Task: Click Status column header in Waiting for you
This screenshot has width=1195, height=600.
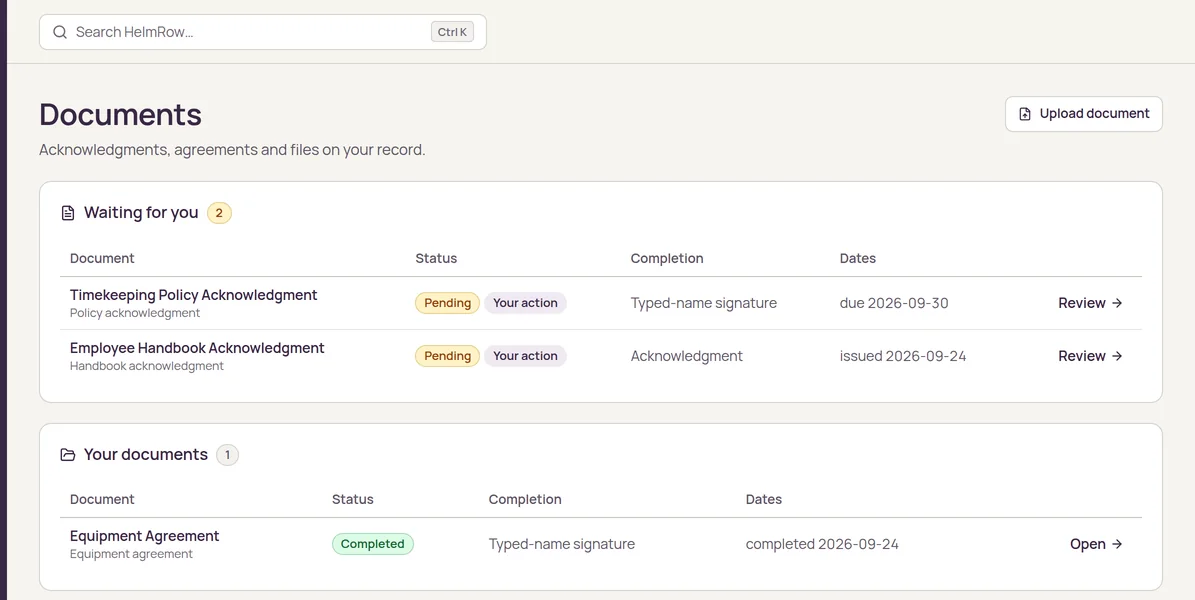Action: (436, 258)
